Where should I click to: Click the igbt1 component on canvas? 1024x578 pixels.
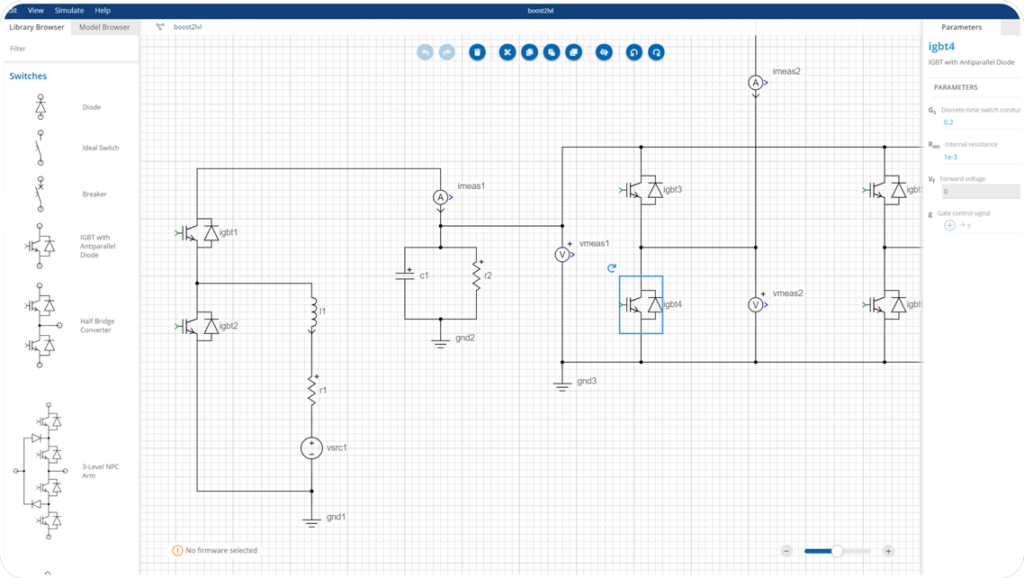[x=199, y=233]
